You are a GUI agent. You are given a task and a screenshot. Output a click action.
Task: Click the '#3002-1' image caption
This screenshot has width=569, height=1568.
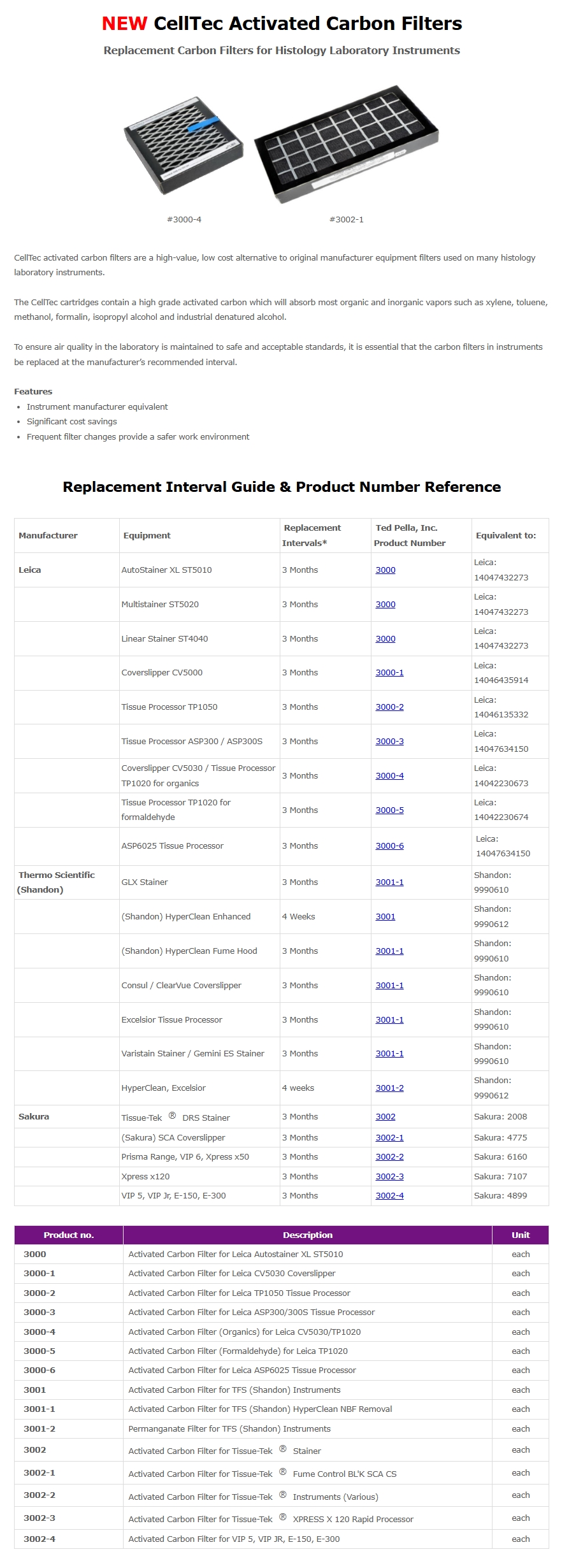coord(347,220)
